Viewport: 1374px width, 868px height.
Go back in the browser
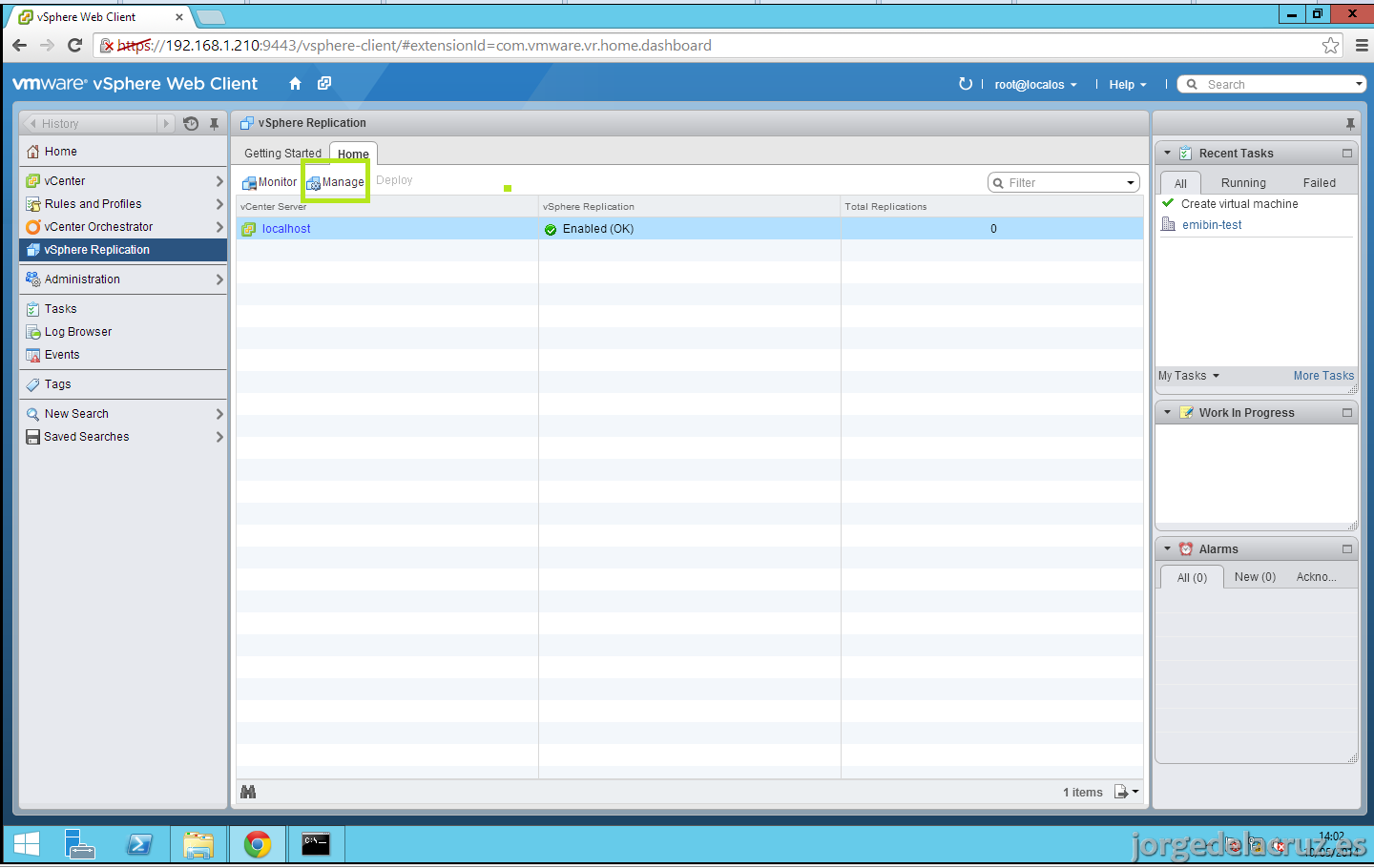[20, 45]
